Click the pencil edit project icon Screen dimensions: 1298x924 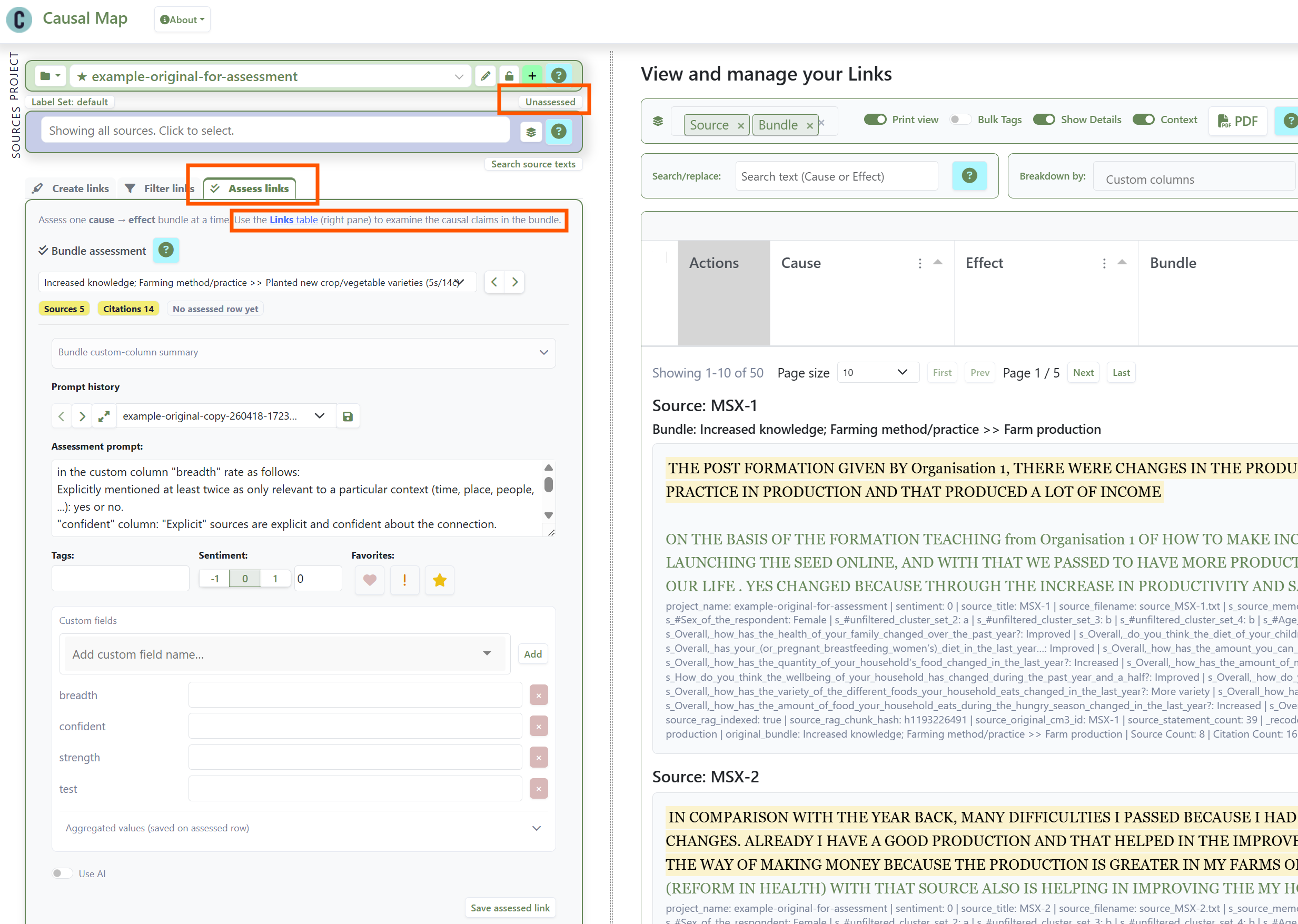coord(485,76)
